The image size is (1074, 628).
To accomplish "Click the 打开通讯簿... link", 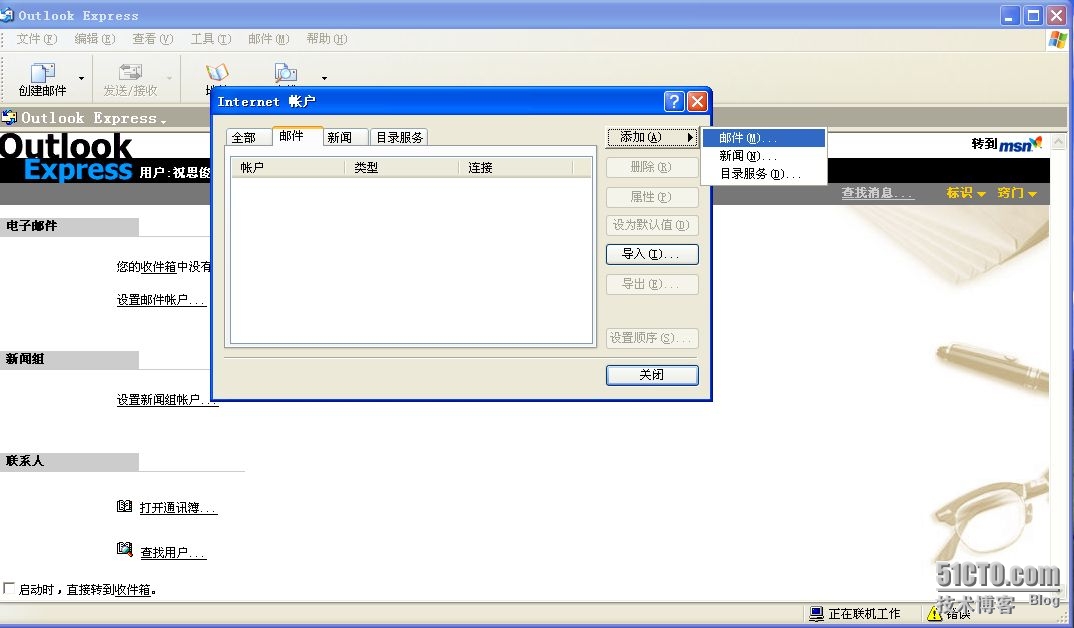I will (x=178, y=507).
